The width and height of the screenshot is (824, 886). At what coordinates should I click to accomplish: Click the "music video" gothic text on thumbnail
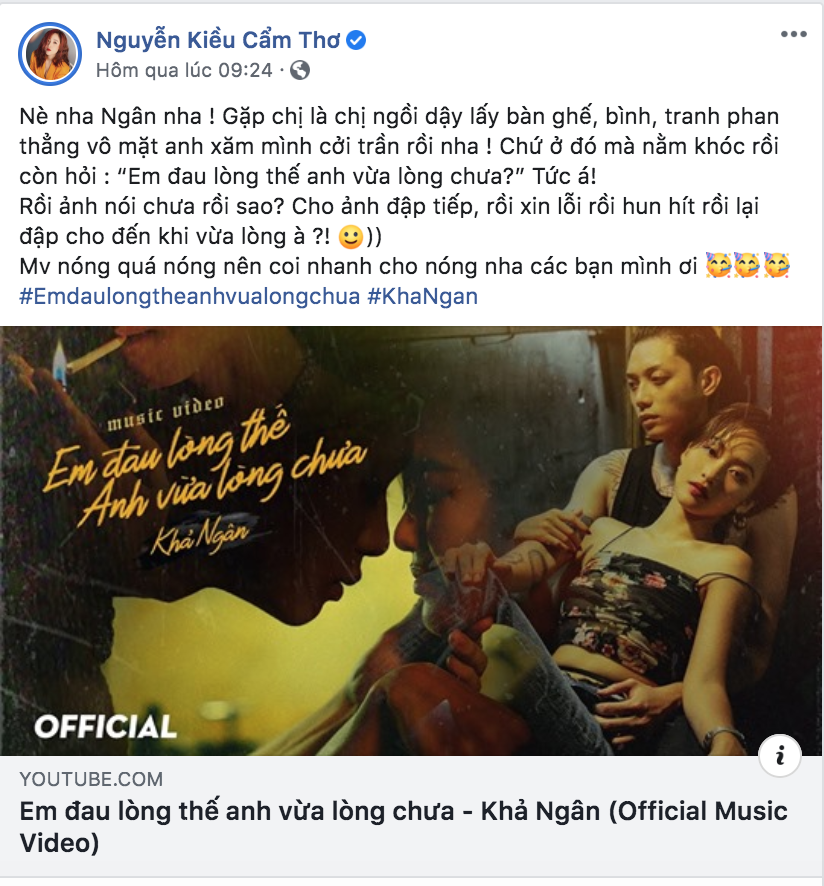click(x=166, y=412)
